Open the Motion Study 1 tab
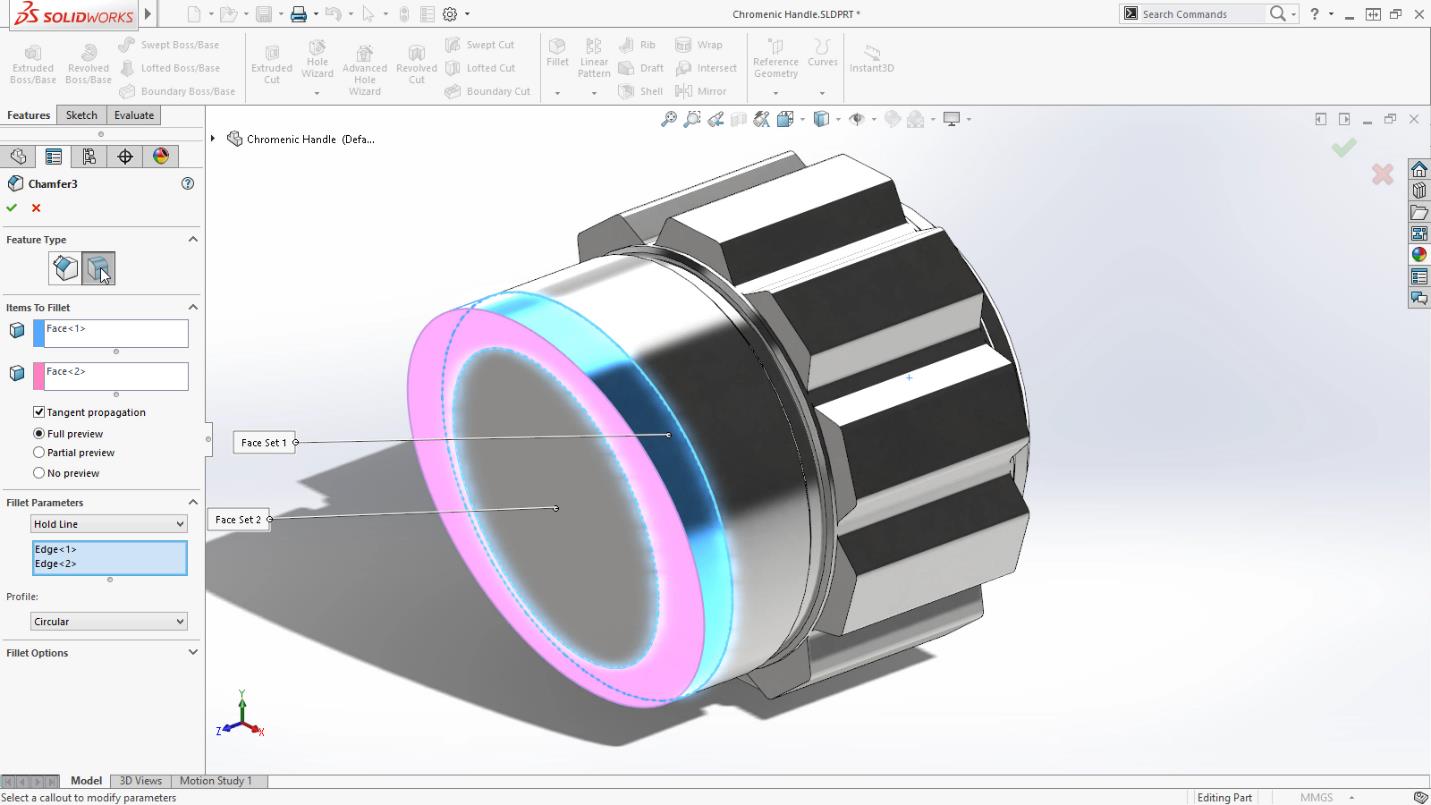 click(216, 780)
